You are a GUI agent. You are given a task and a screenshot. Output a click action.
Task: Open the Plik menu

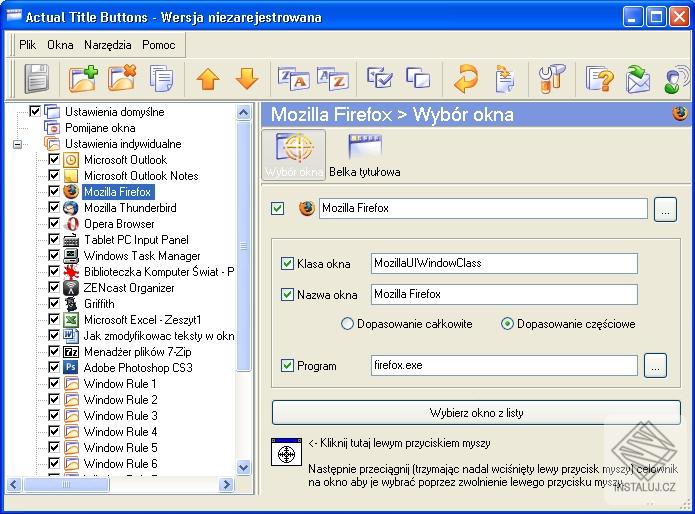(x=27, y=45)
